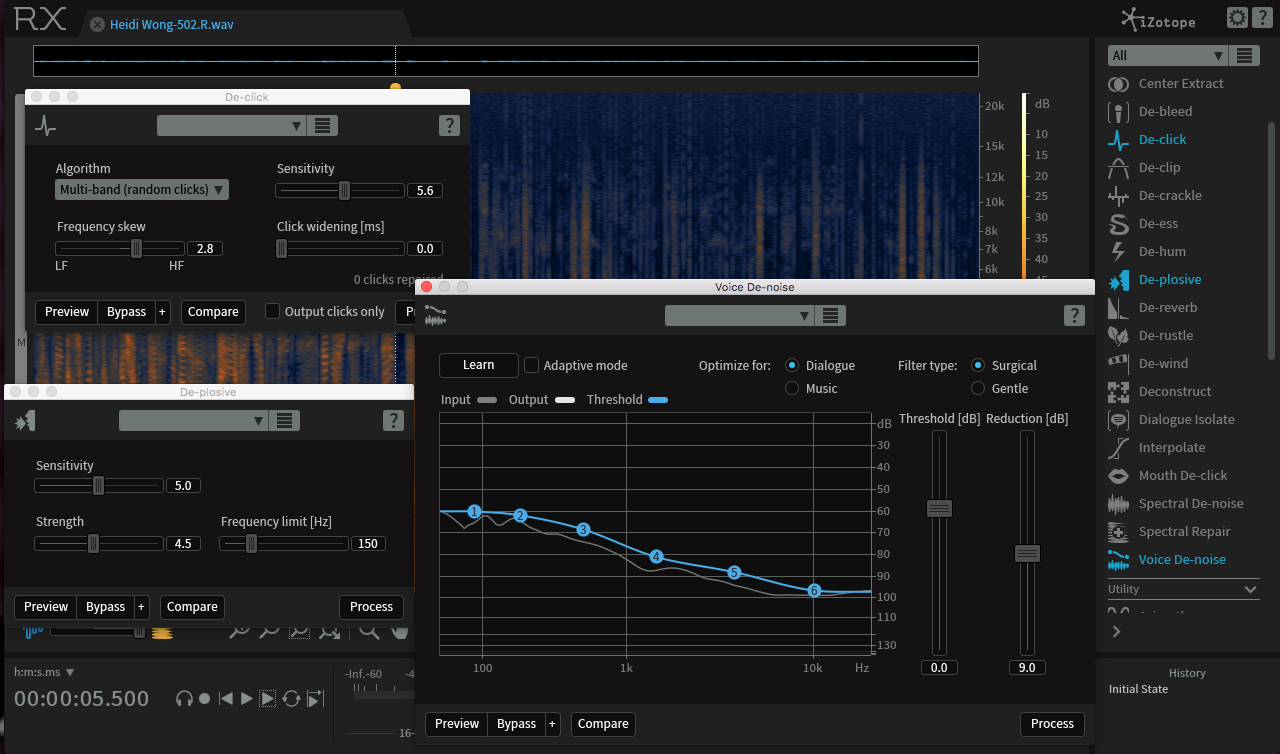Click Process in De-plosive window
The width and height of the screenshot is (1280, 754).
(x=371, y=607)
